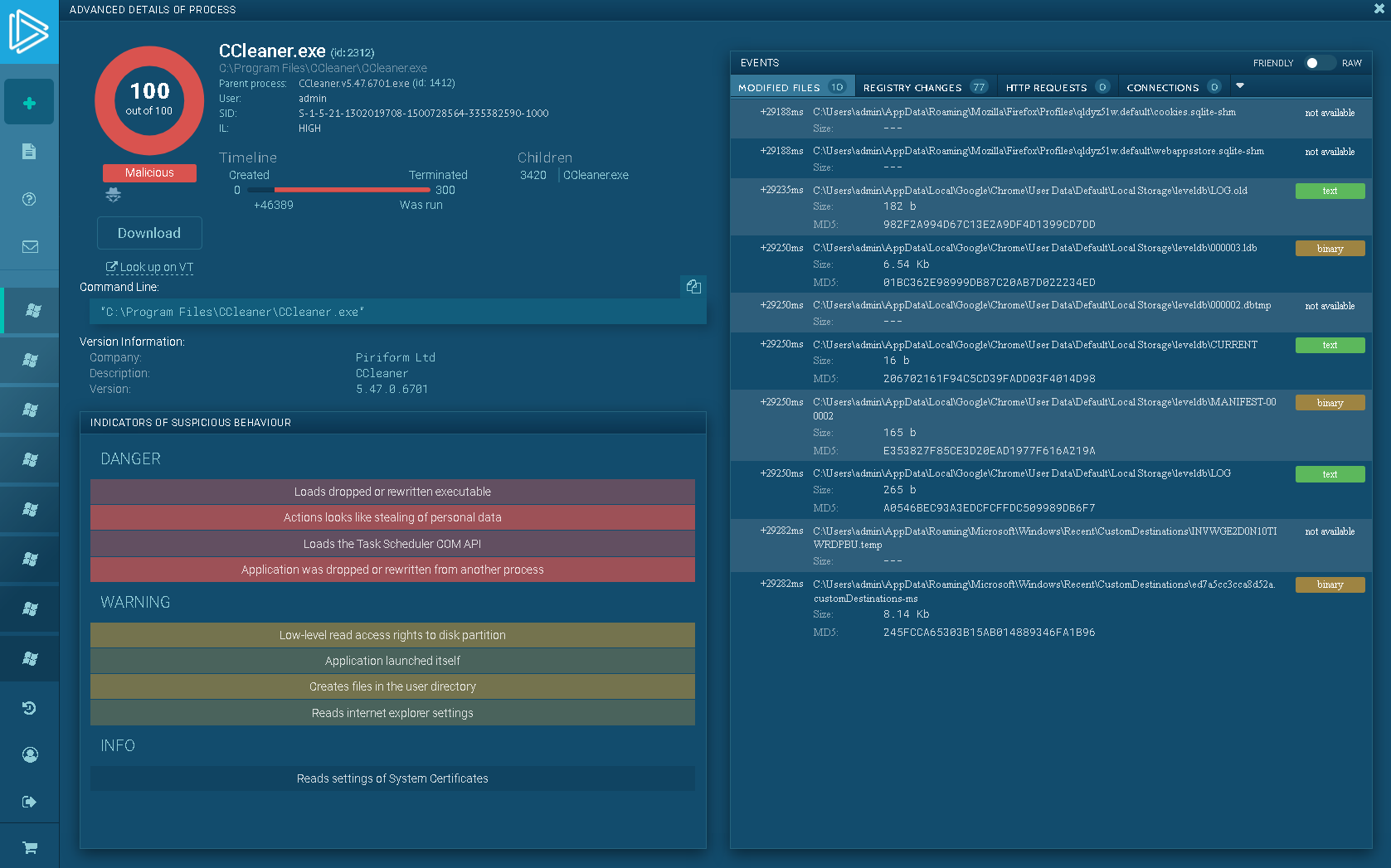The image size is (1391, 868).
Task: Close the advanced process details panel
Action: point(1379,8)
